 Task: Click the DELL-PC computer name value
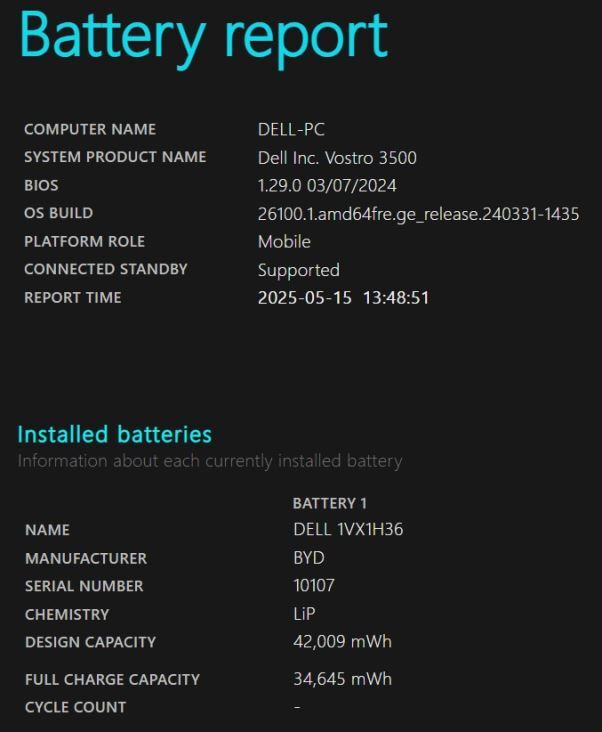(x=291, y=129)
